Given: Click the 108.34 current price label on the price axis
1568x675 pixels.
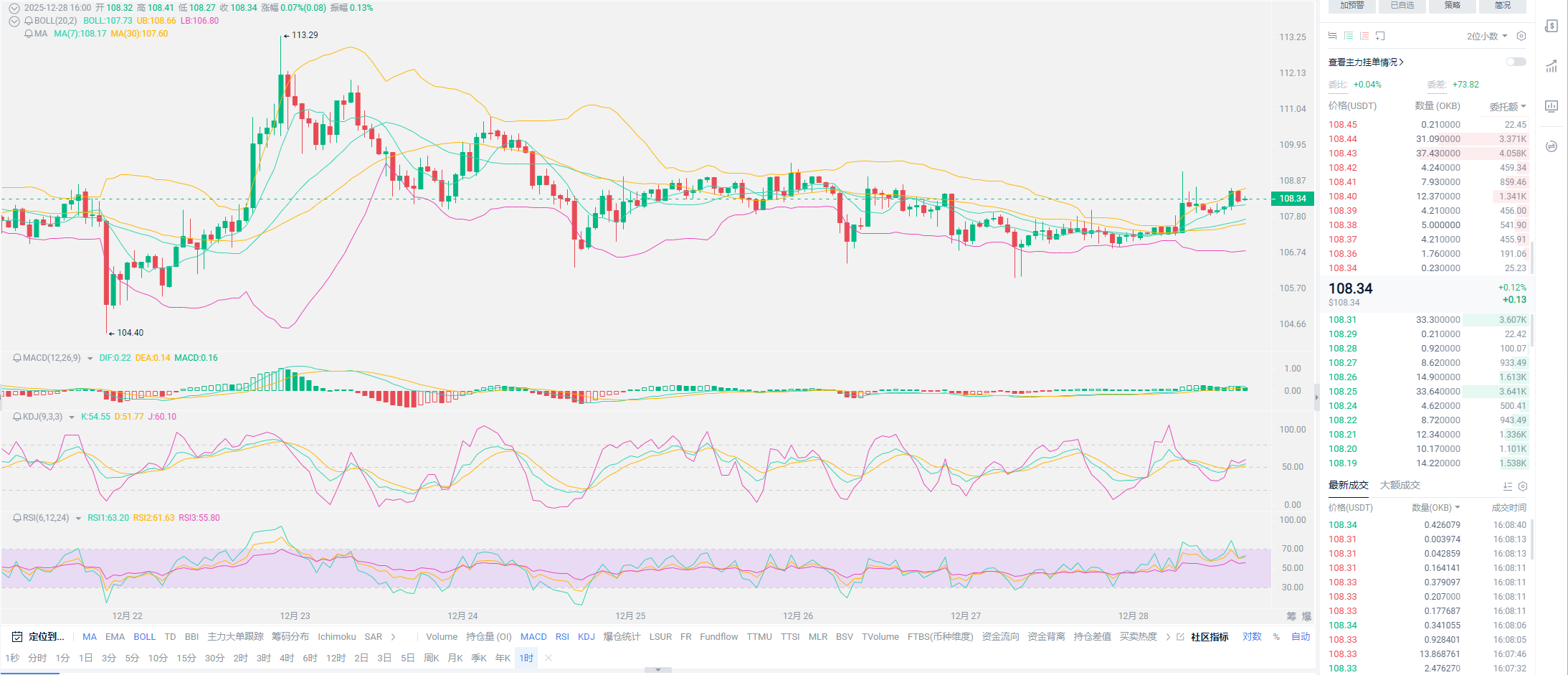Looking at the screenshot, I should [x=1292, y=199].
